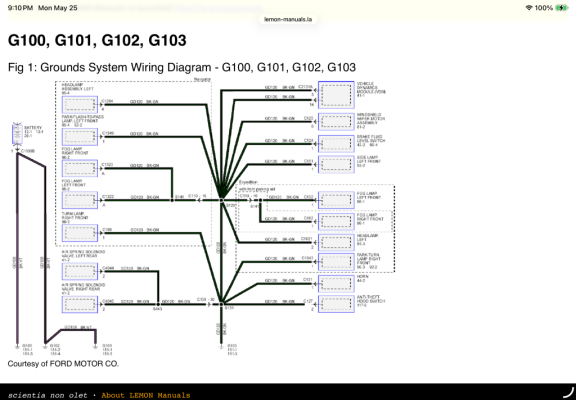Select the Windshield Wiper Motor connector box

click(336, 122)
